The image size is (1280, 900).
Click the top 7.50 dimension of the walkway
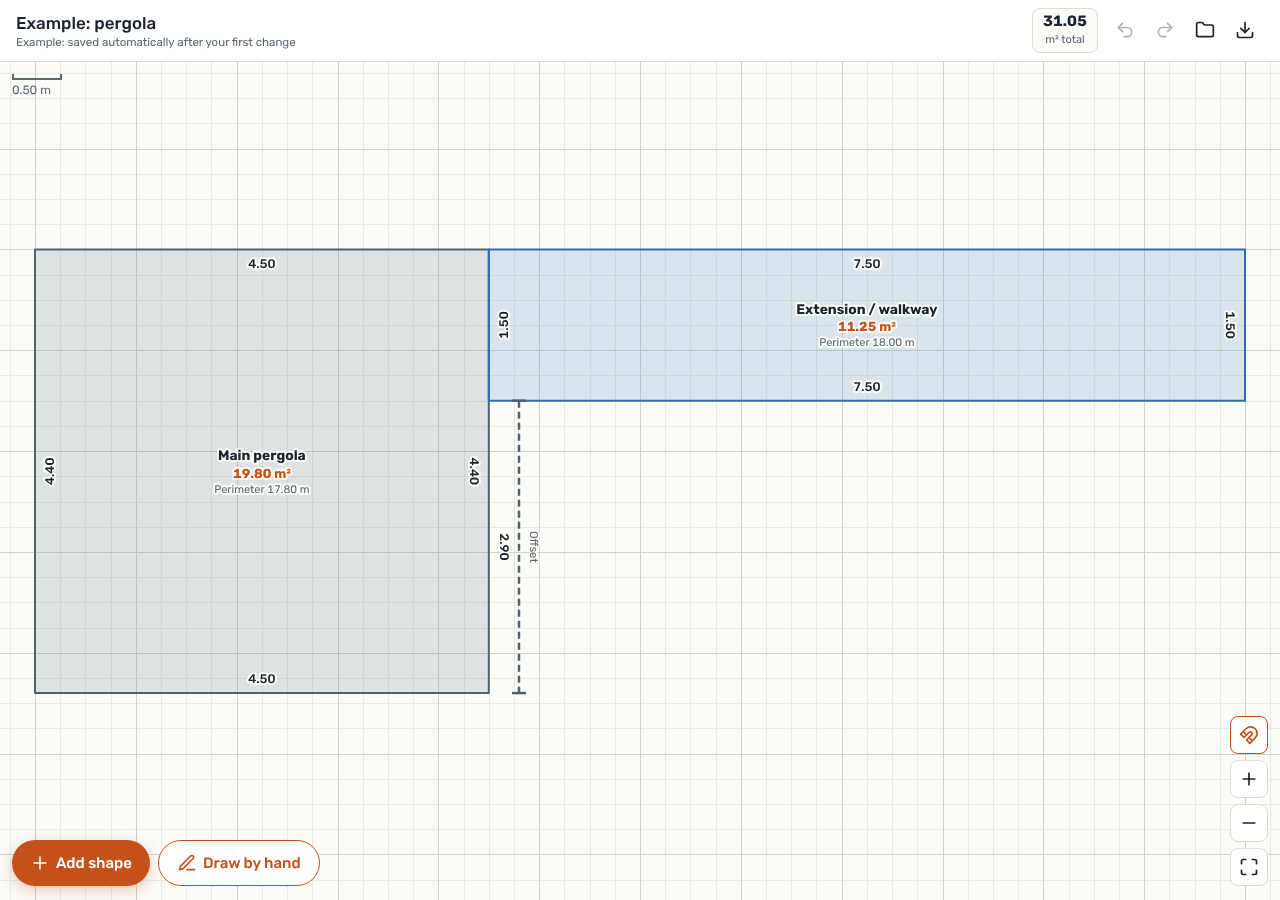(867, 264)
